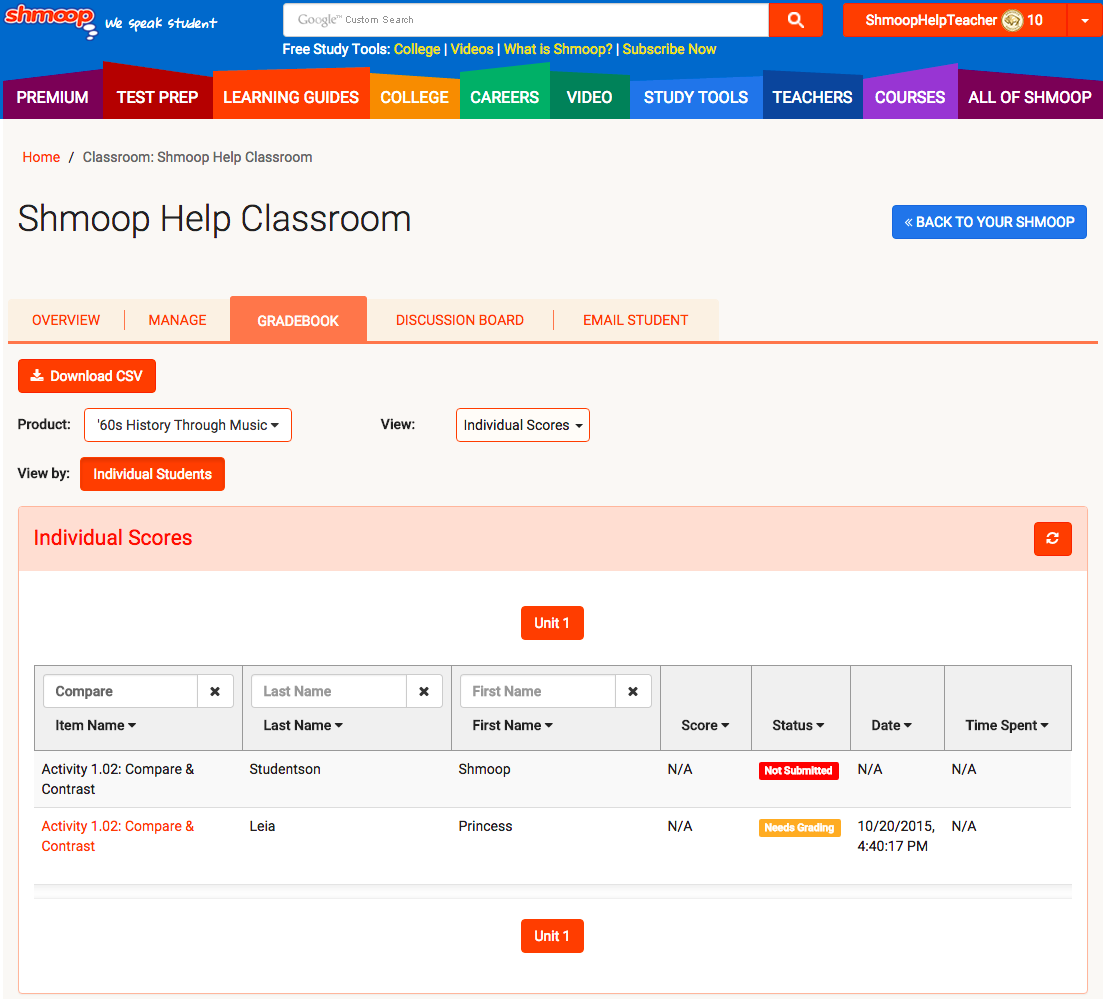Click the Princess first name cell
Viewport: 1103px width, 999px height.
point(485,827)
